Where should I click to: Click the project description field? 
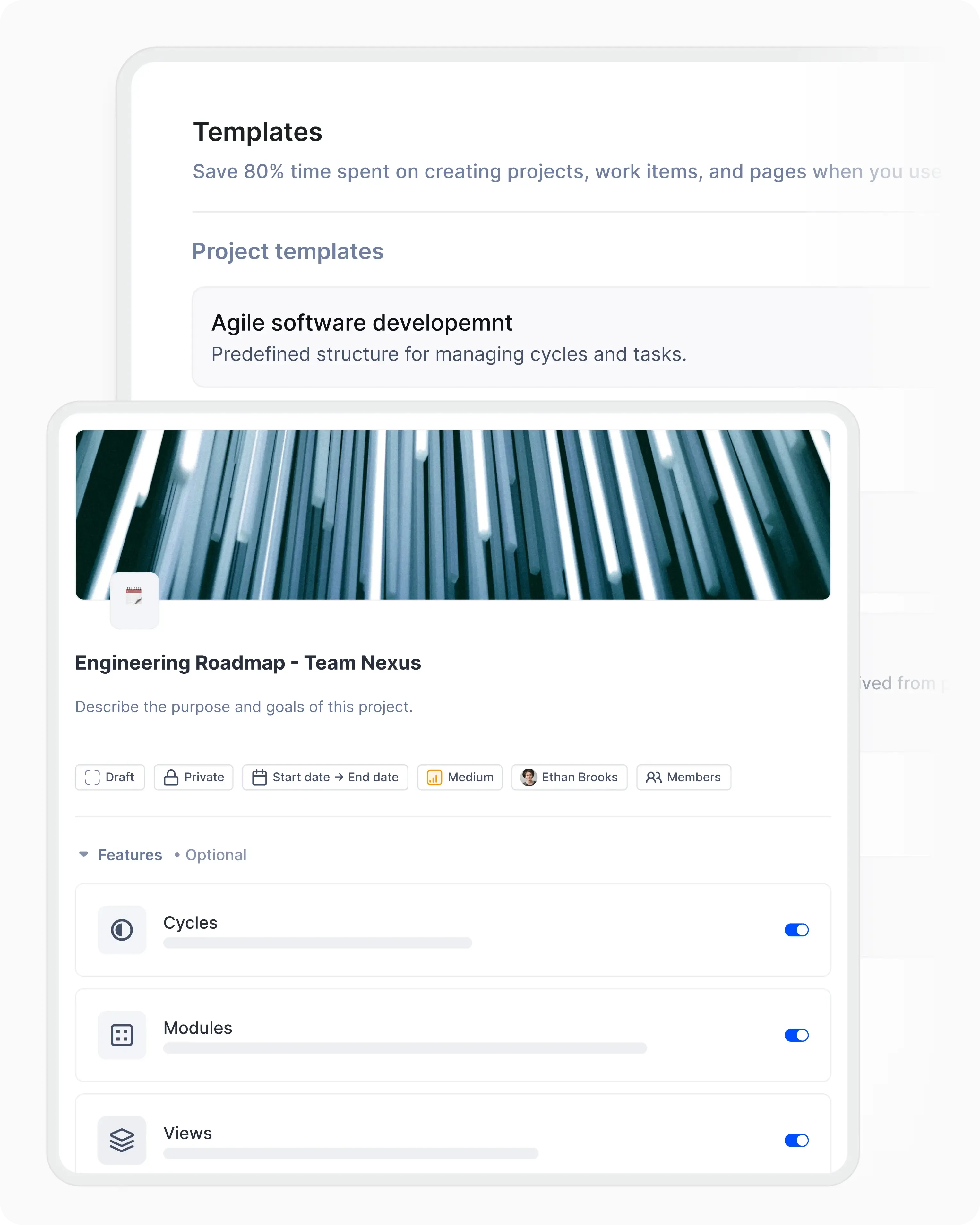click(244, 706)
